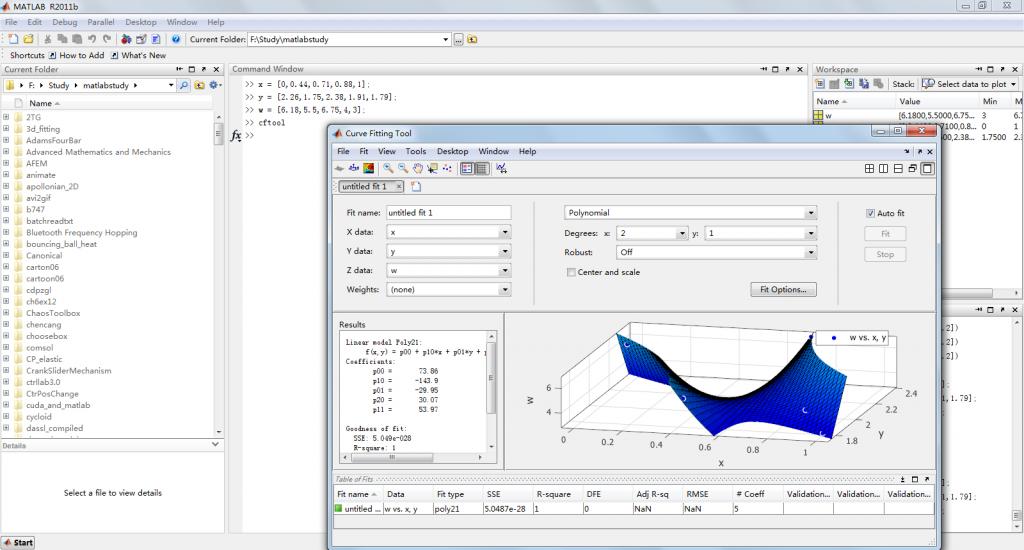Screen dimensions: 1024x550
Task: Click the Windows Start button
Action: click(x=18, y=542)
